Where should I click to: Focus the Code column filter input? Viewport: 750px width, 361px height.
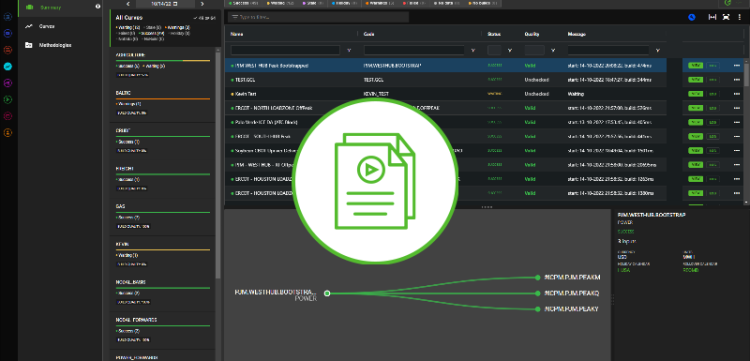point(414,50)
